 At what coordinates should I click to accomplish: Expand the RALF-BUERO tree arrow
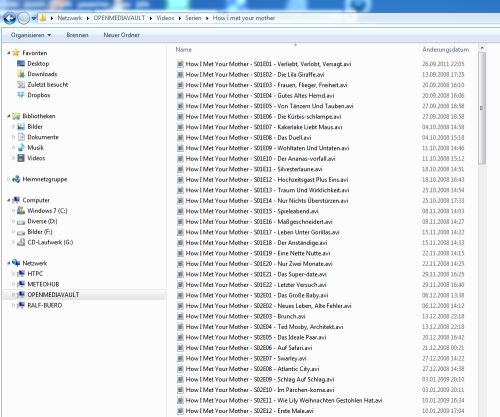[14, 305]
